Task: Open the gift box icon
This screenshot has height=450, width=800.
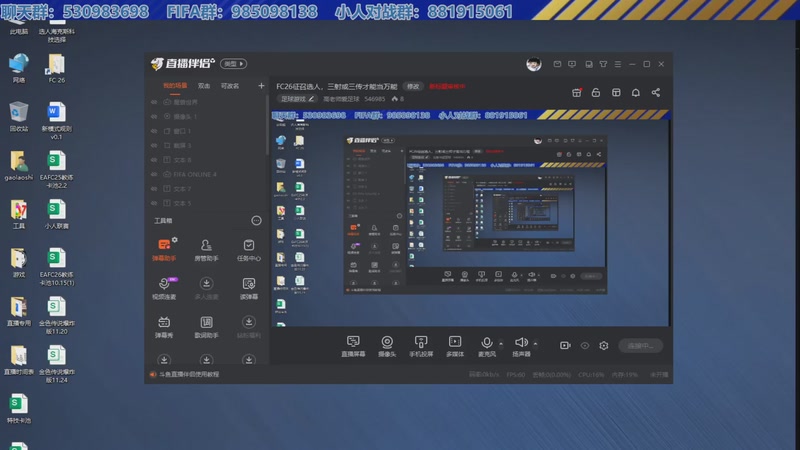Action: point(577,92)
